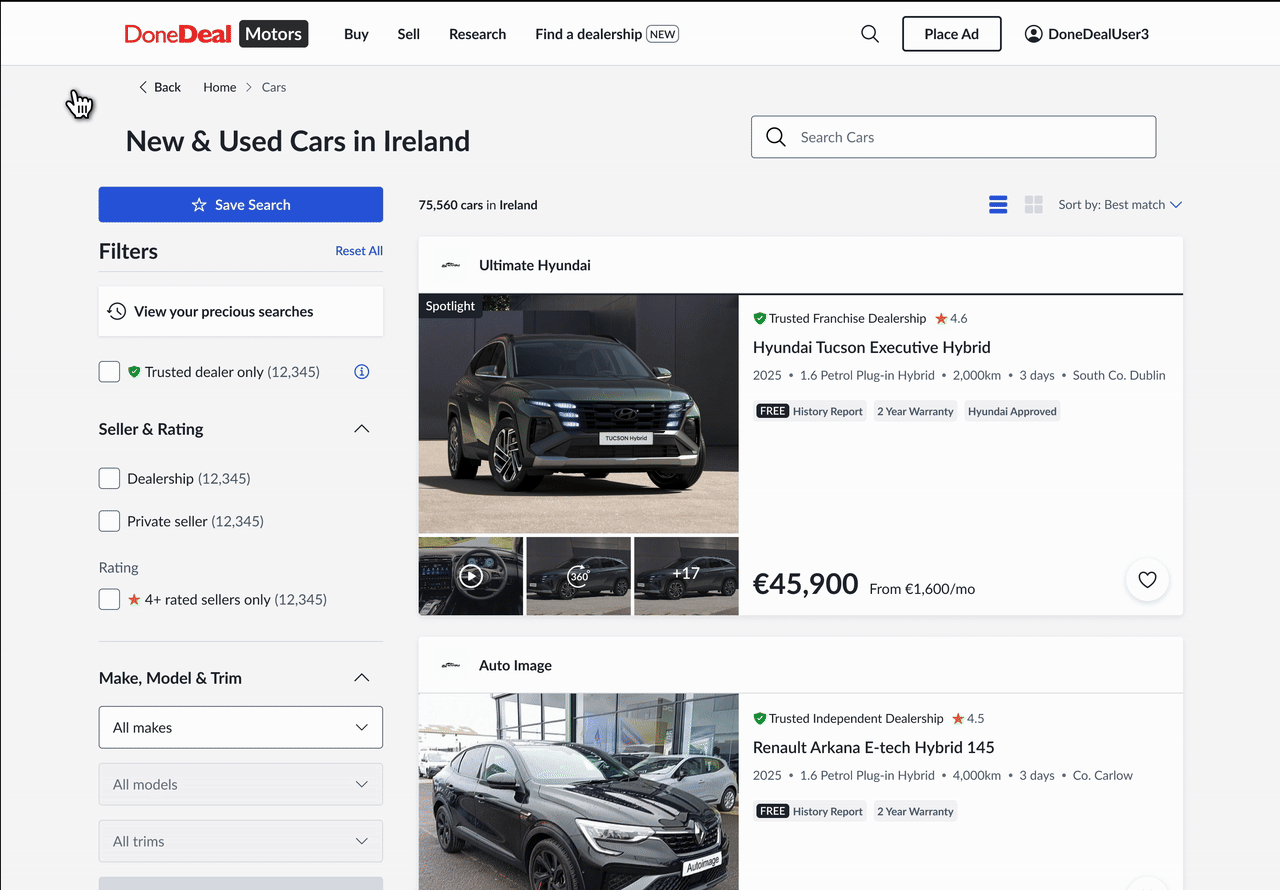1280x890 pixels.
Task: Open Find a dealership in the navigation
Action: pos(607,34)
